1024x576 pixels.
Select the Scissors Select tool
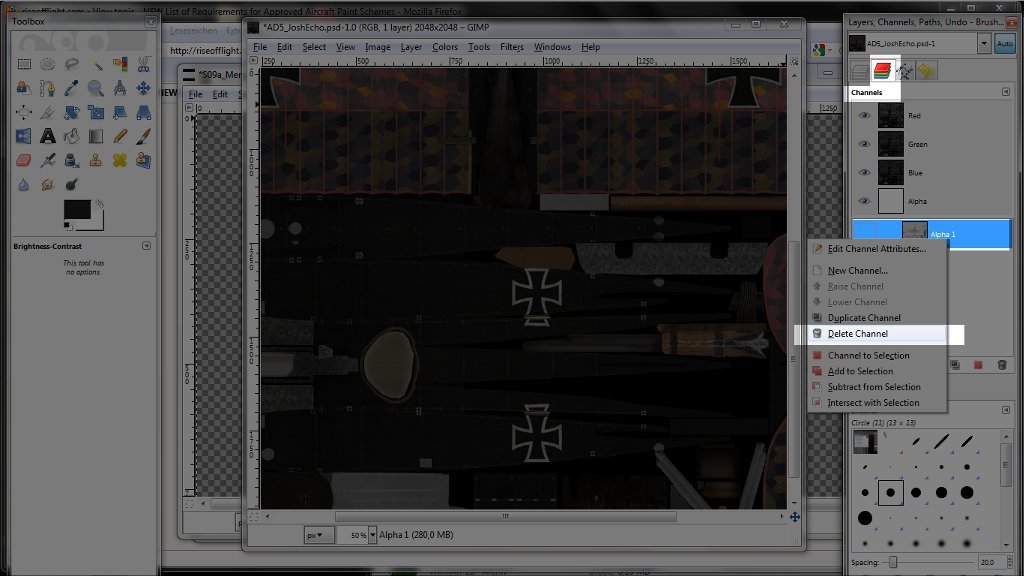point(144,64)
